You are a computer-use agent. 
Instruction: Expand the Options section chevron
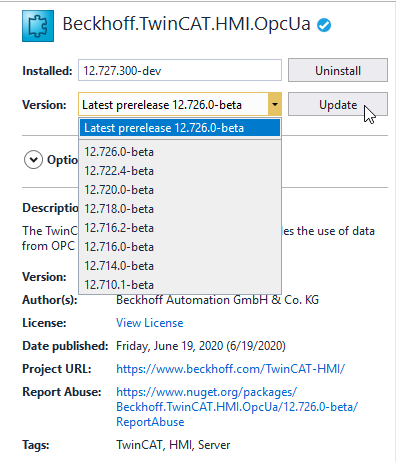[x=33, y=160]
